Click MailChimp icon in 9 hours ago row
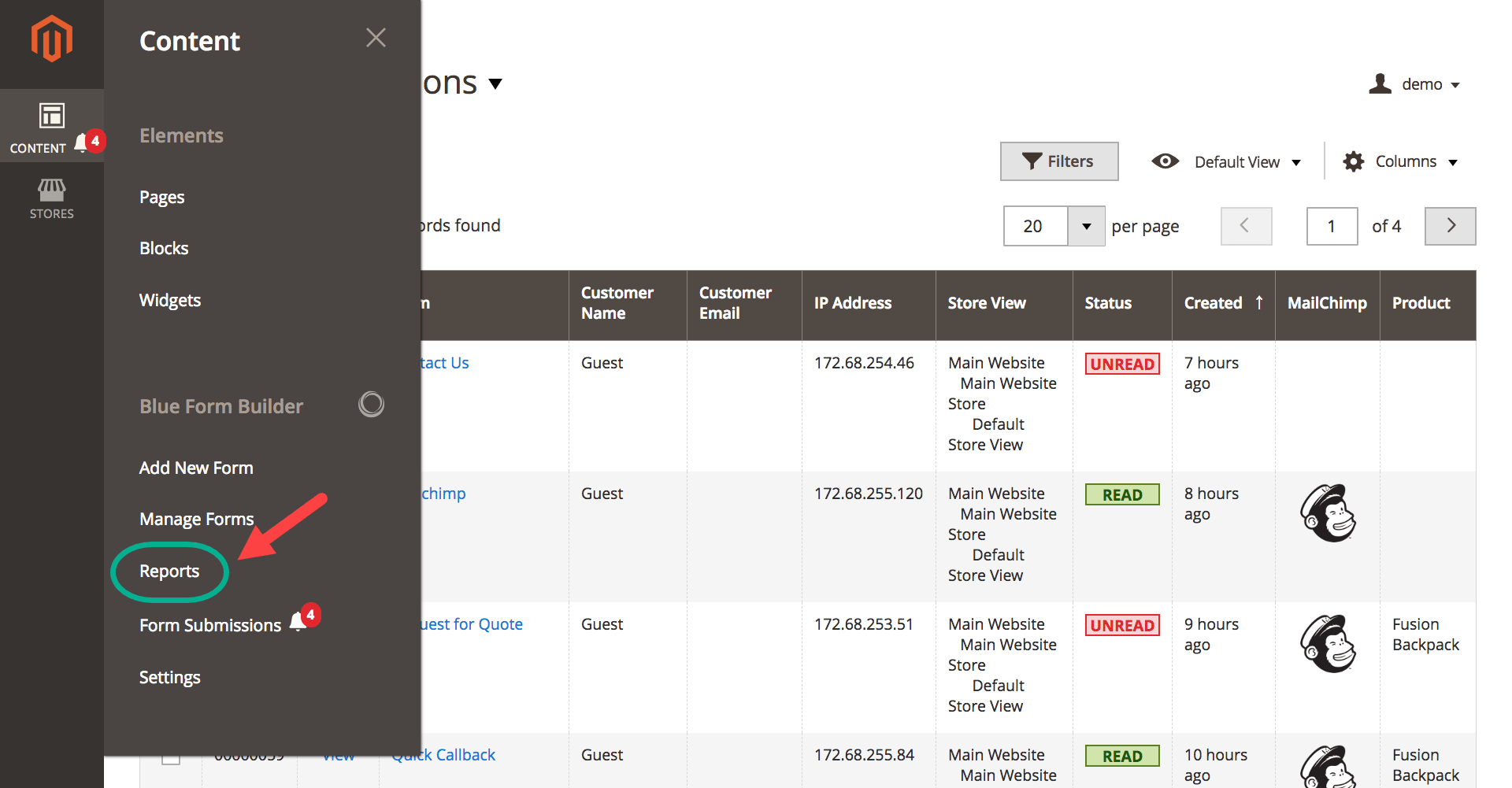The height and width of the screenshot is (788, 1512). pos(1328,644)
